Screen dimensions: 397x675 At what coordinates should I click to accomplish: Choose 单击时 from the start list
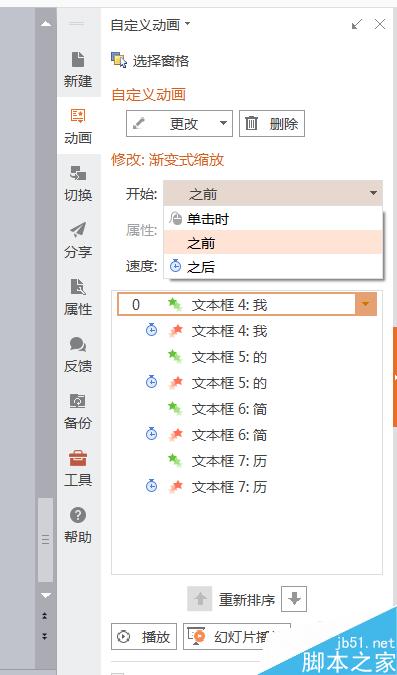(273, 219)
